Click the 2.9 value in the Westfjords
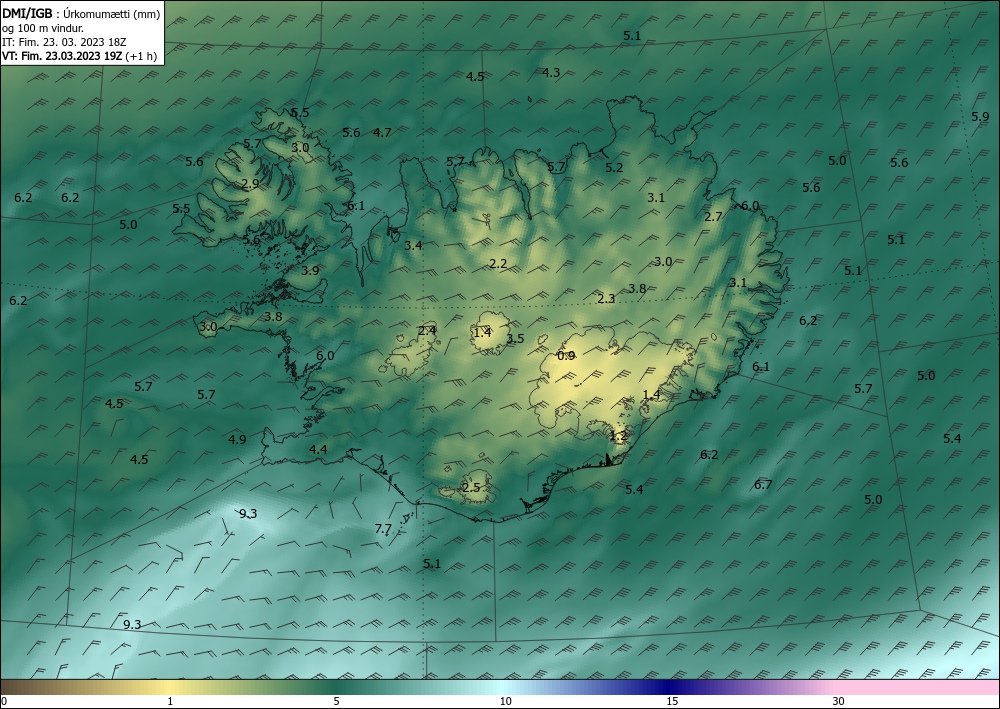1000x709 pixels. [251, 184]
